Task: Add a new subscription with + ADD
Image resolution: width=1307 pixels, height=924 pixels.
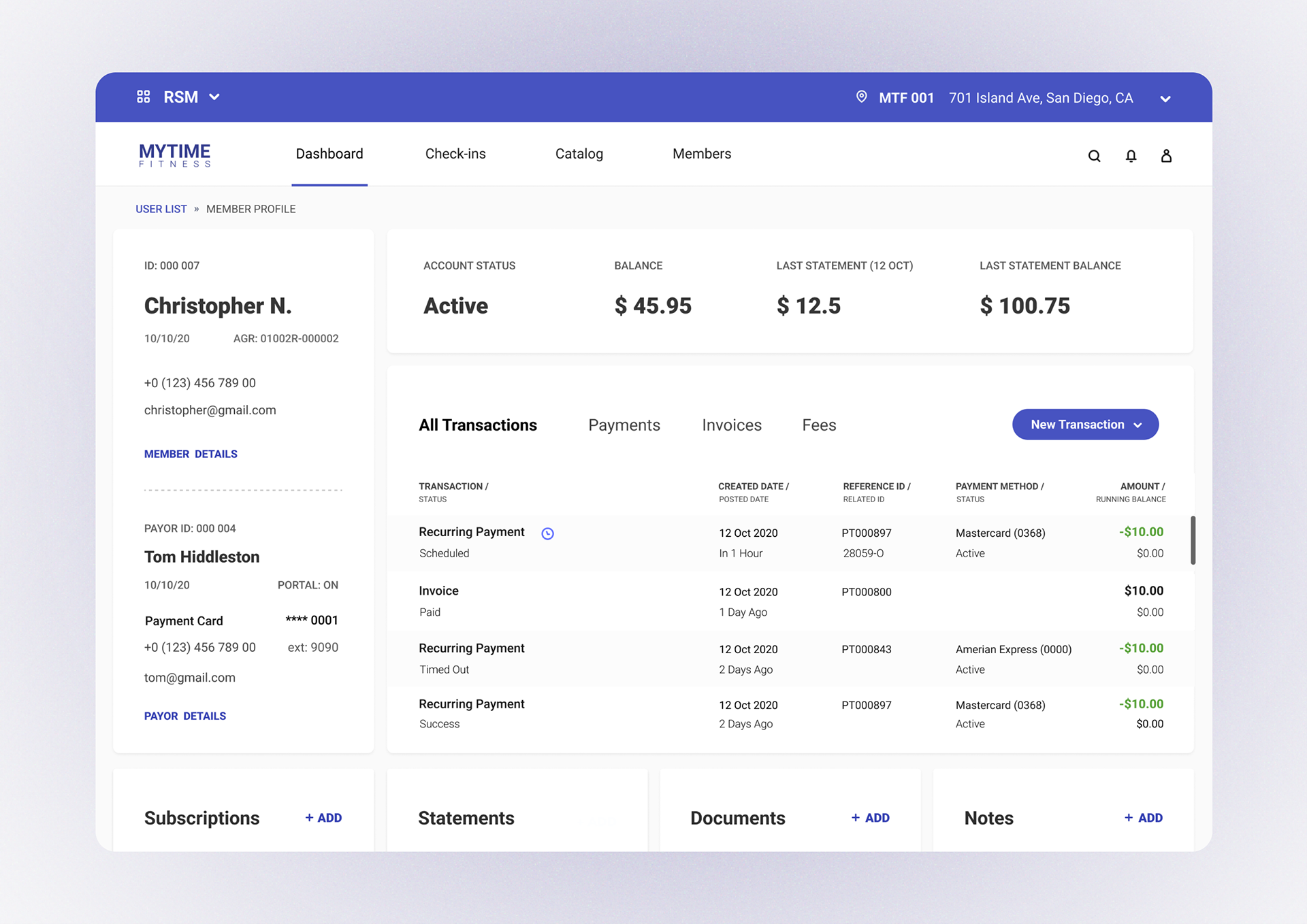Action: pyautogui.click(x=323, y=818)
